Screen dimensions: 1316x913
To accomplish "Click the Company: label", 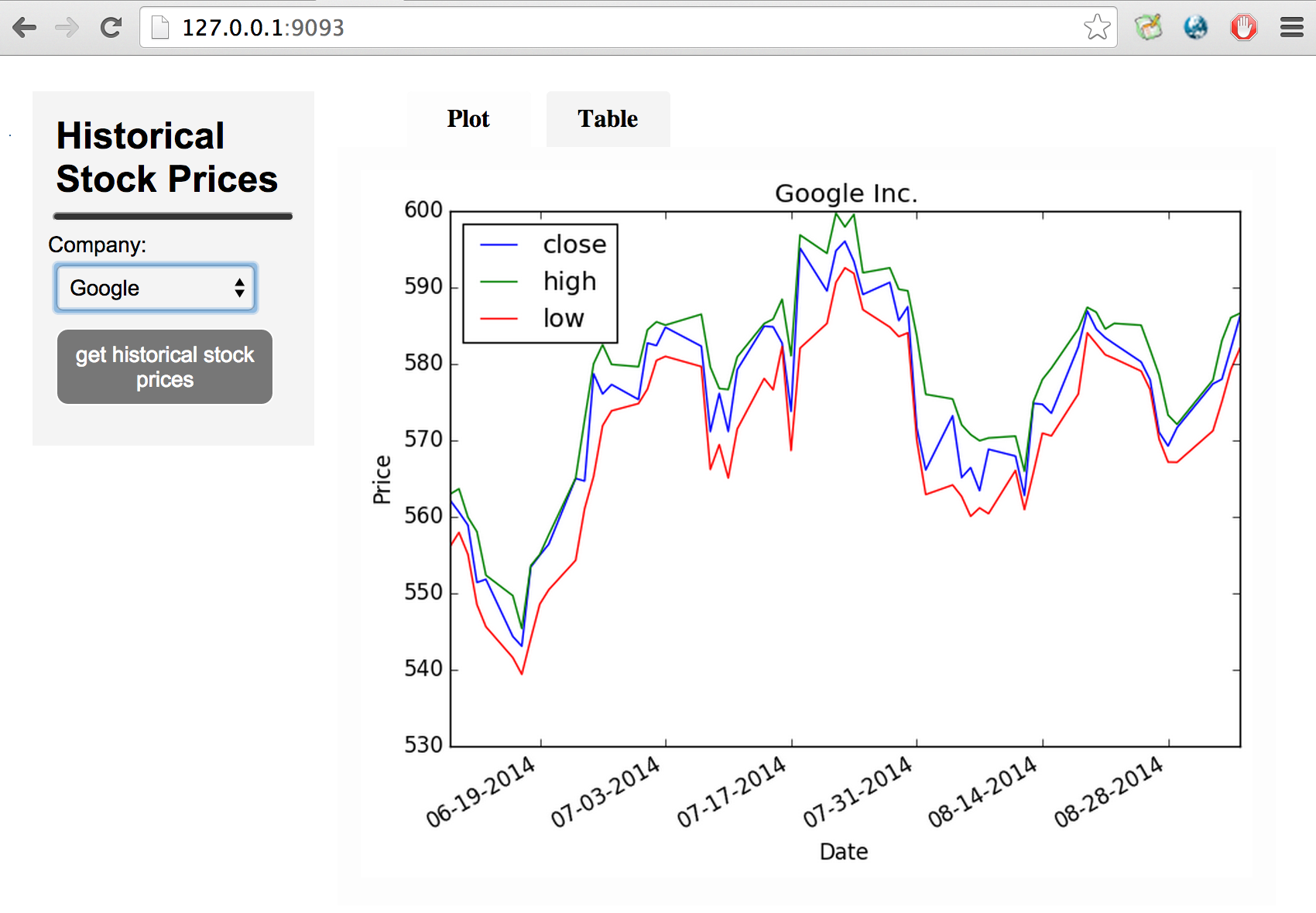I will coord(98,244).
